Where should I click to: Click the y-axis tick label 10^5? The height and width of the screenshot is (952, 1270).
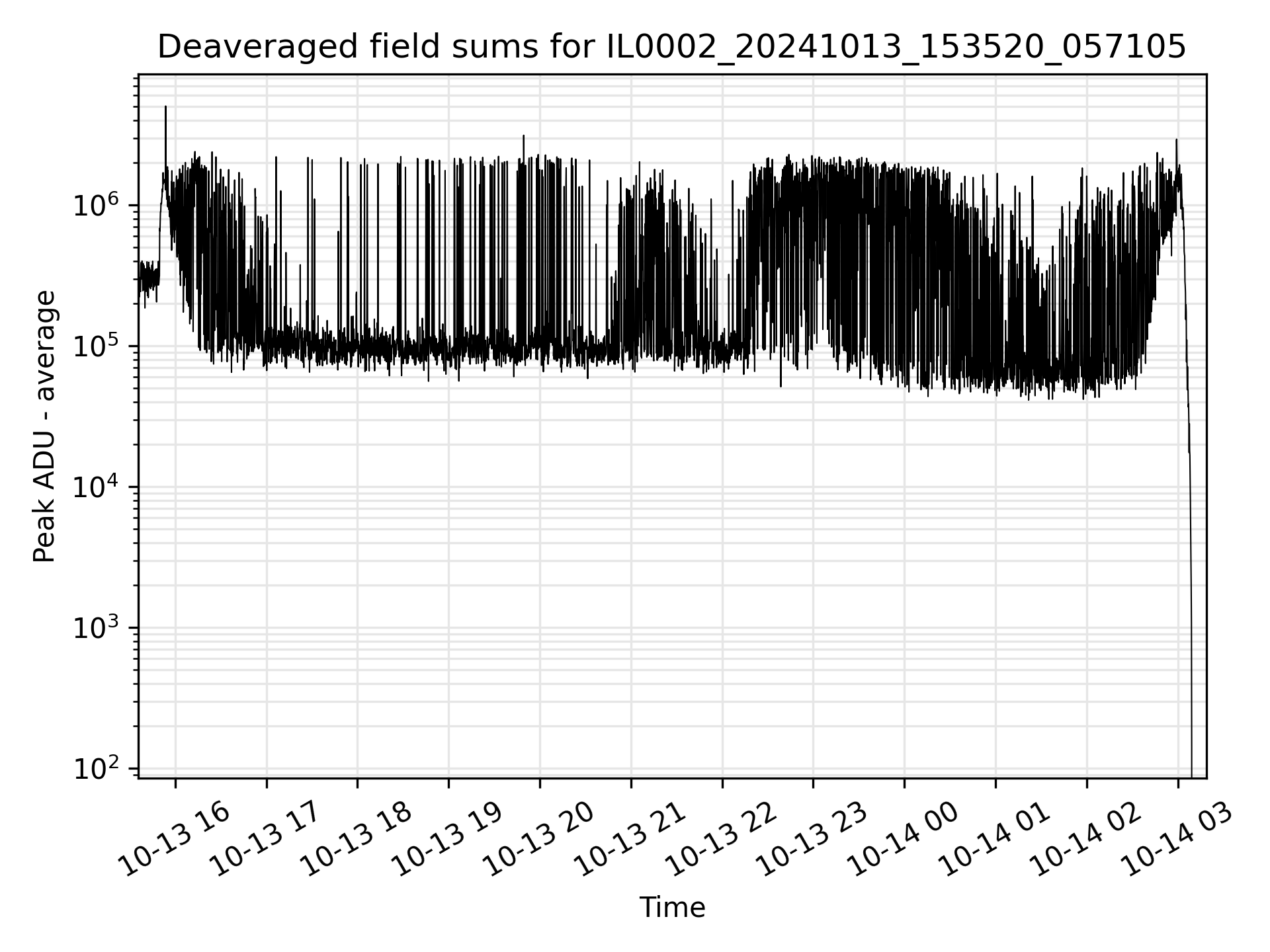pyautogui.click(x=97, y=344)
